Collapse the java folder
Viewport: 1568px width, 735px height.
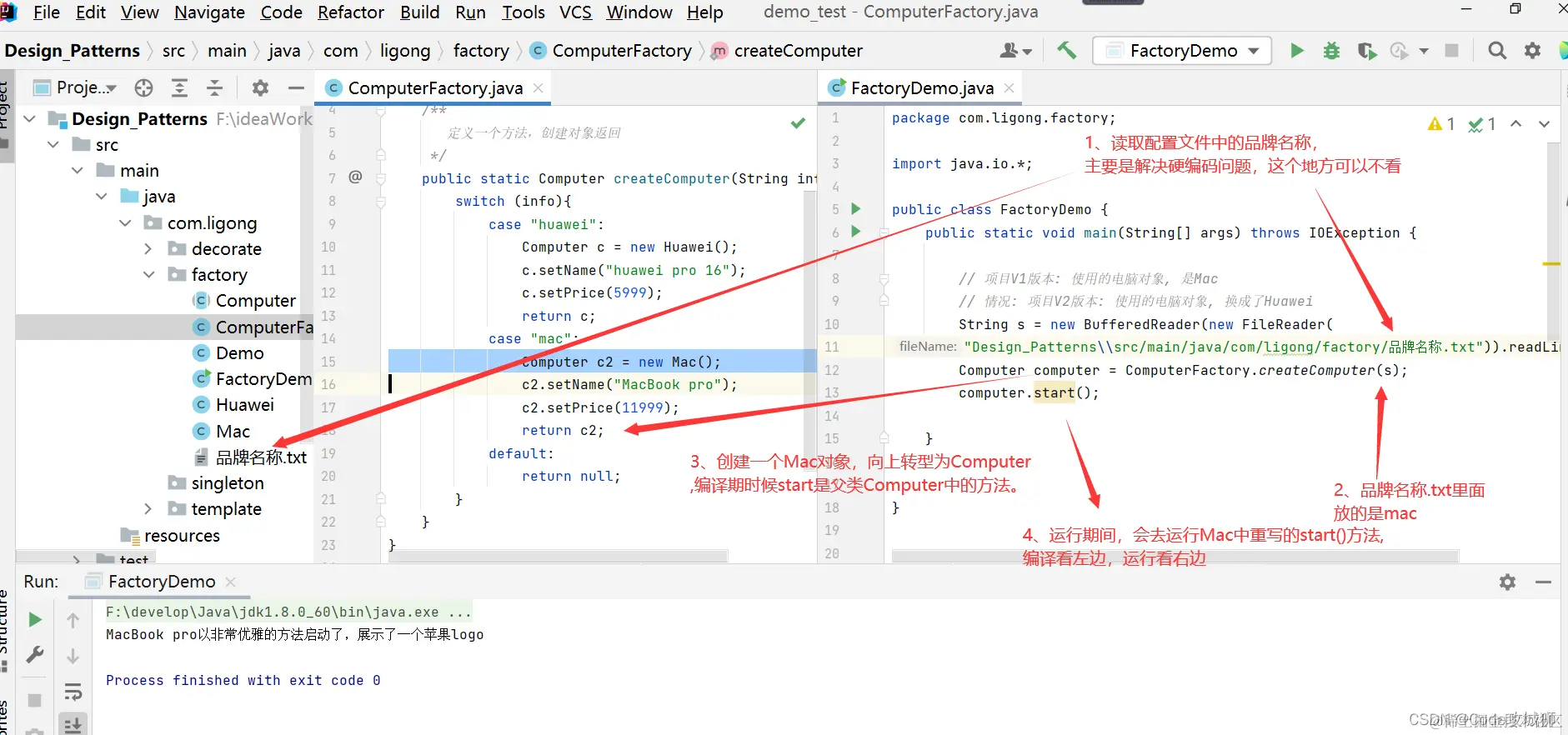click(x=102, y=196)
